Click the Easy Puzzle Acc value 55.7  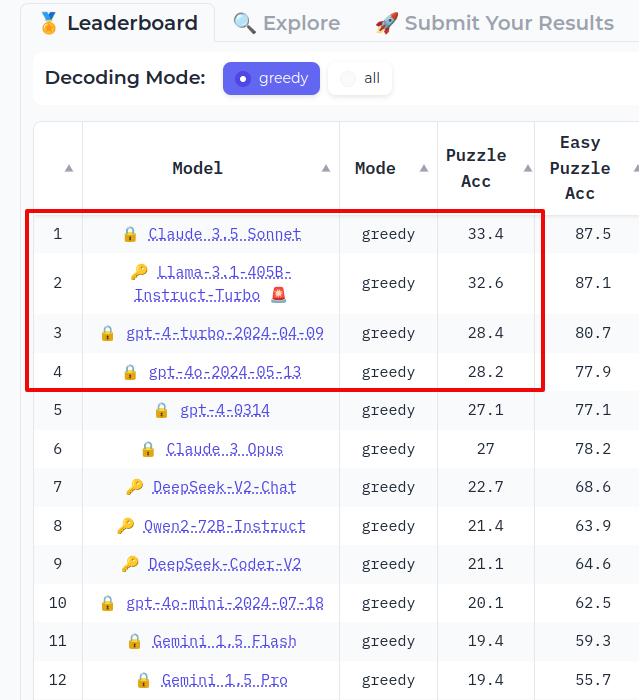click(x=593, y=680)
